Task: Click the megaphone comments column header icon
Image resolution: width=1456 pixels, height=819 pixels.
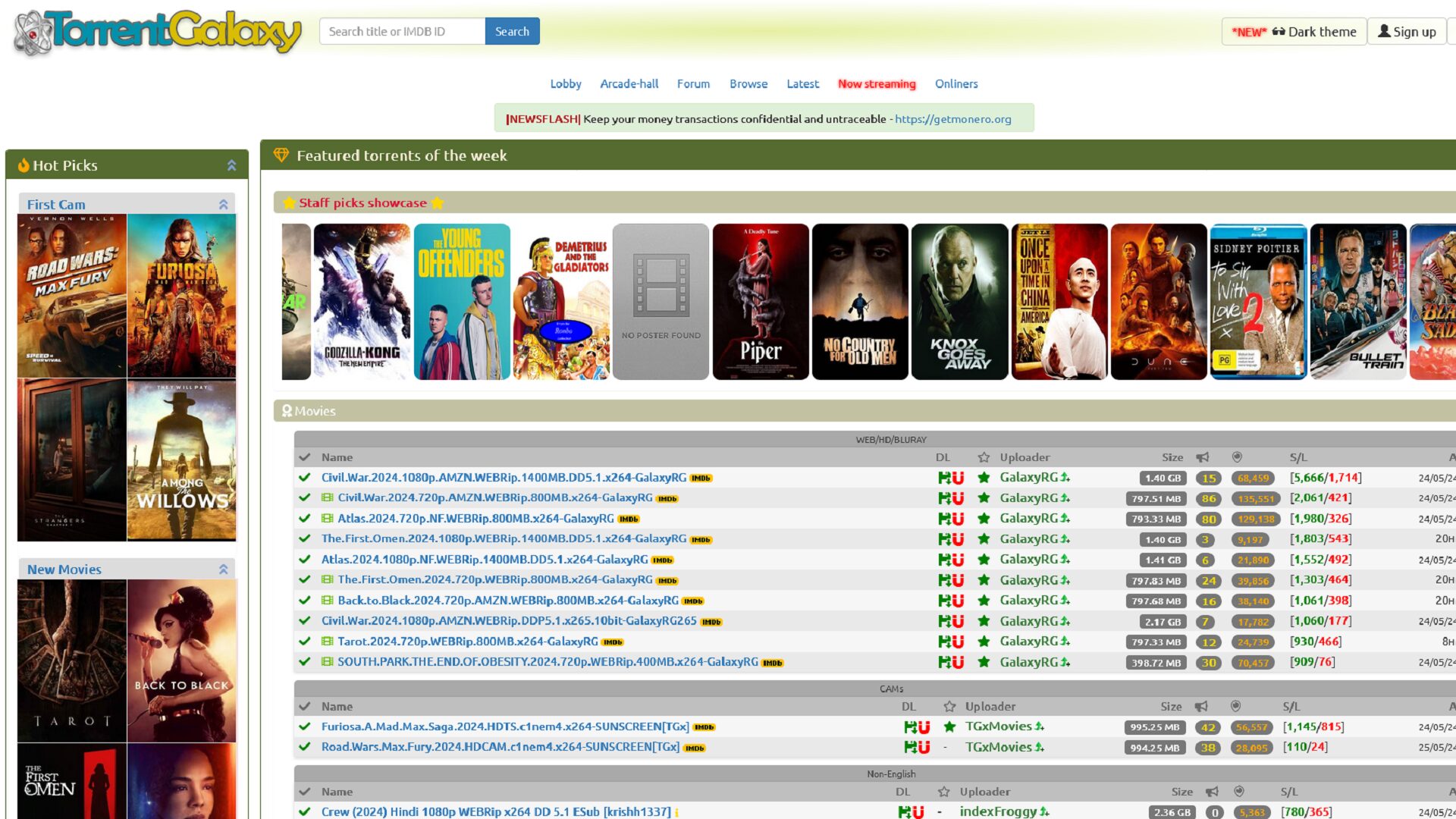Action: point(1203,457)
